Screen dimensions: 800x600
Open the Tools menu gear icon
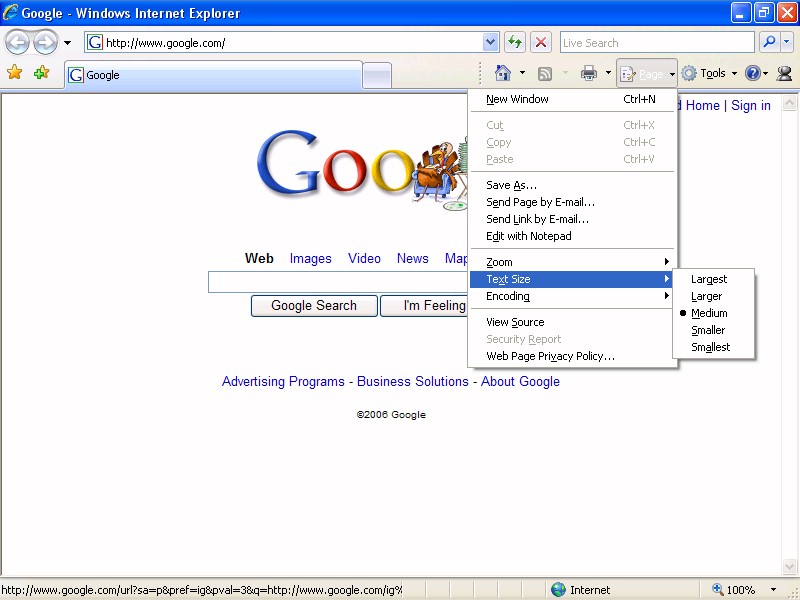(x=689, y=73)
